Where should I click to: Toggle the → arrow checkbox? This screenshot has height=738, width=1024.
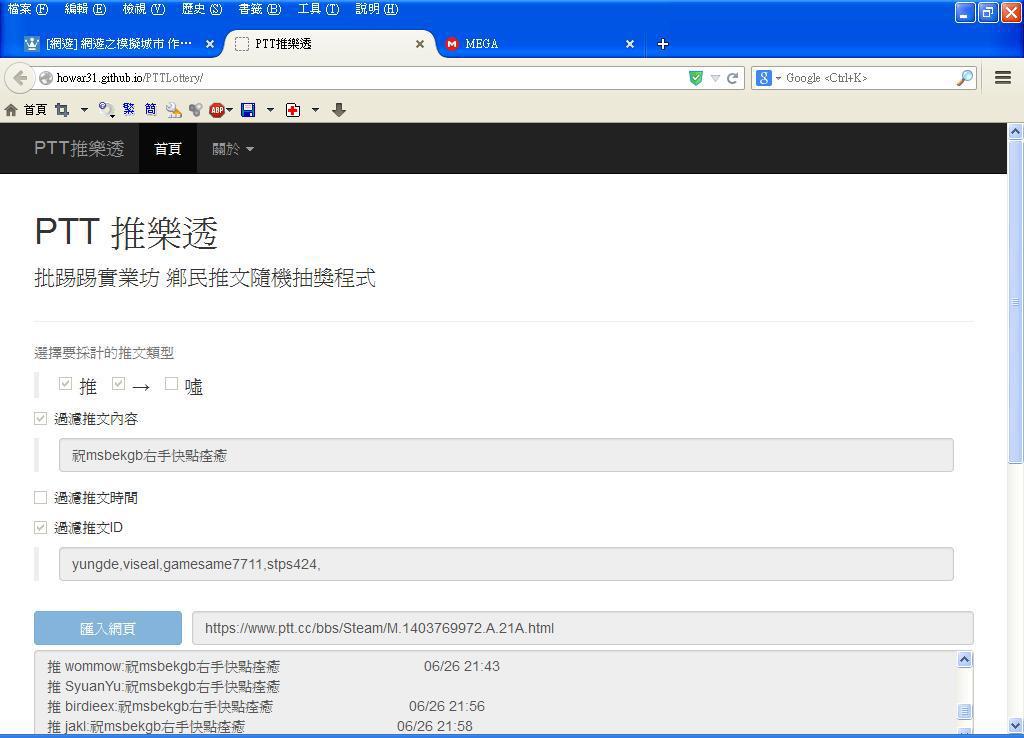click(118, 383)
